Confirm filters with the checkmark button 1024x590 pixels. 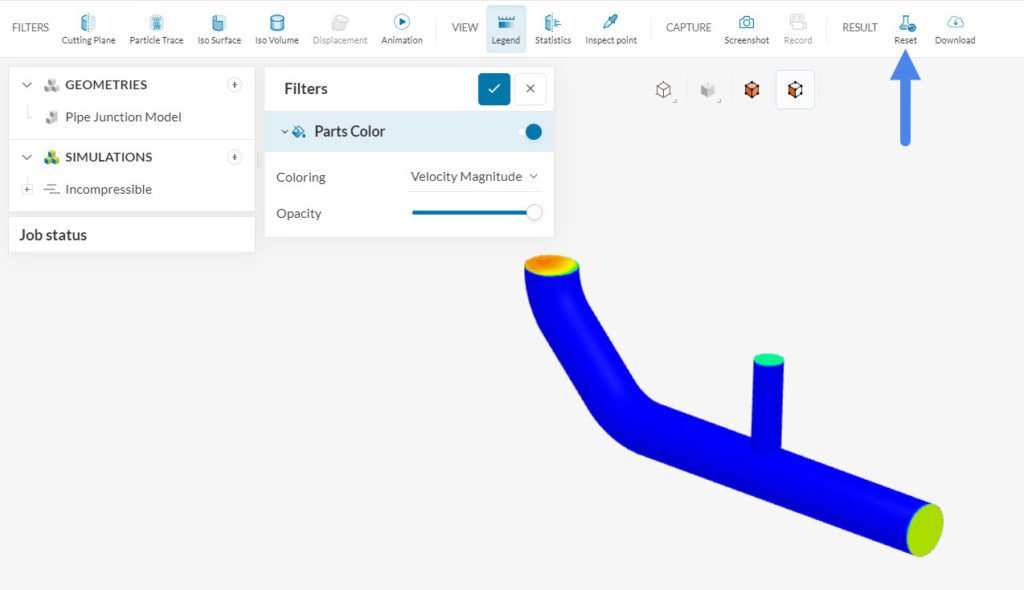494,89
